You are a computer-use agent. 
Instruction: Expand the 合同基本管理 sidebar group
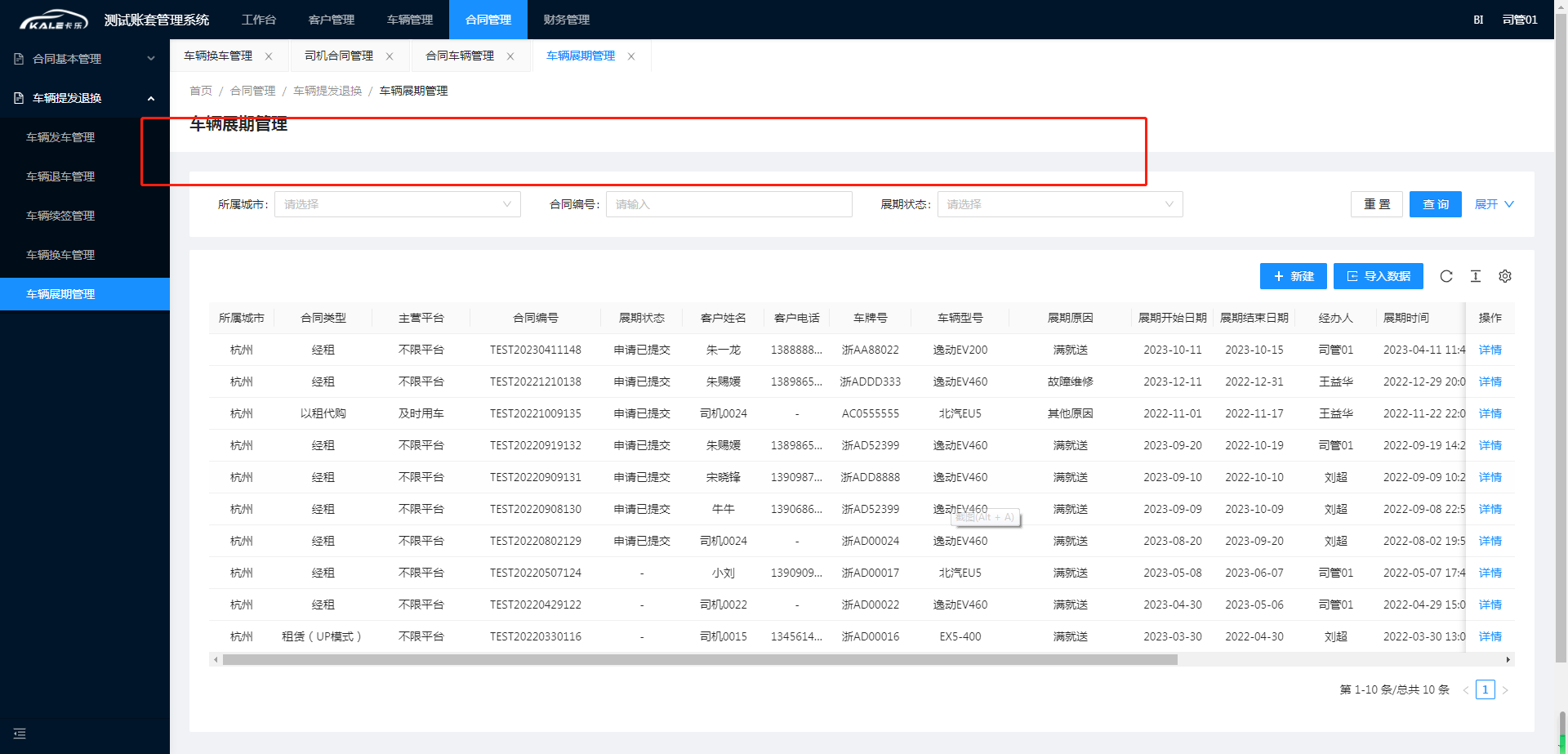(x=85, y=59)
